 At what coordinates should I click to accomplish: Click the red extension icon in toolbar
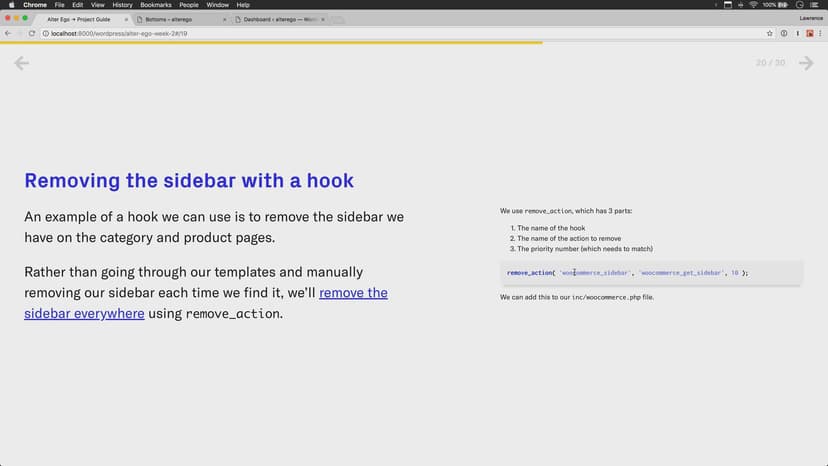coord(809,33)
